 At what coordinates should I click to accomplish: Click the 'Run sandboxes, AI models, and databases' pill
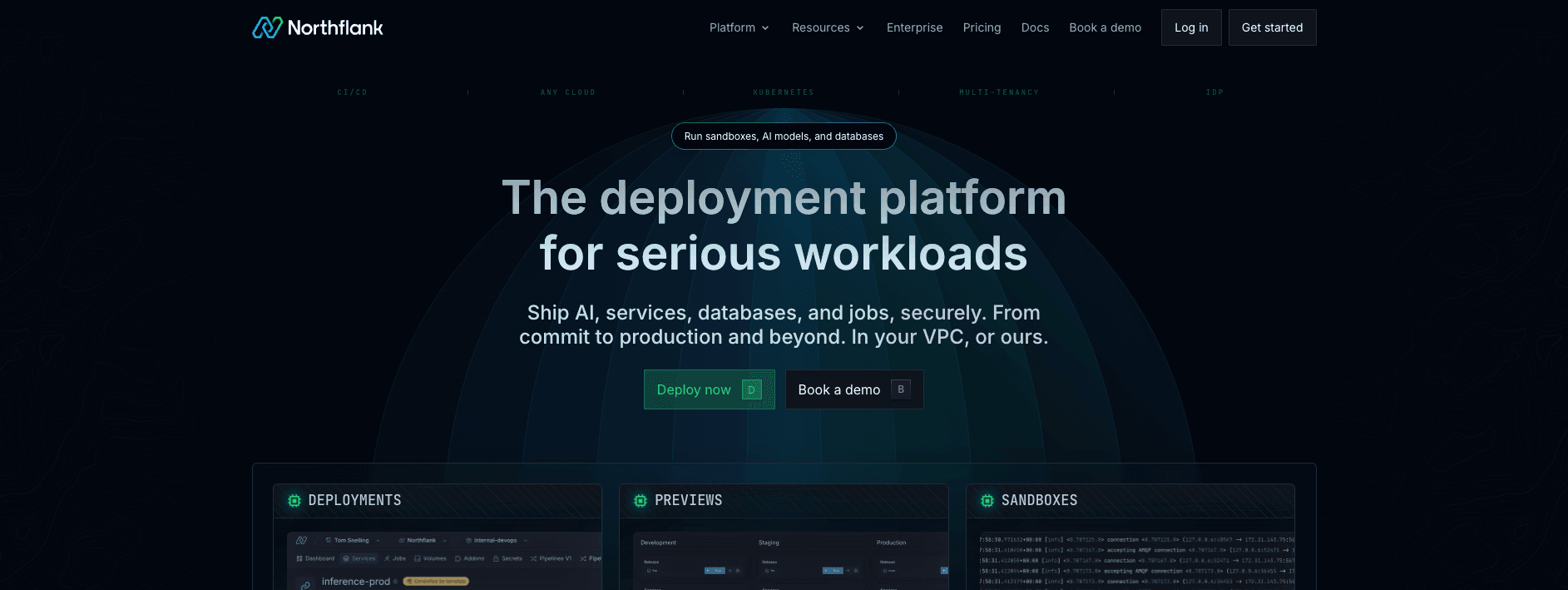point(784,136)
